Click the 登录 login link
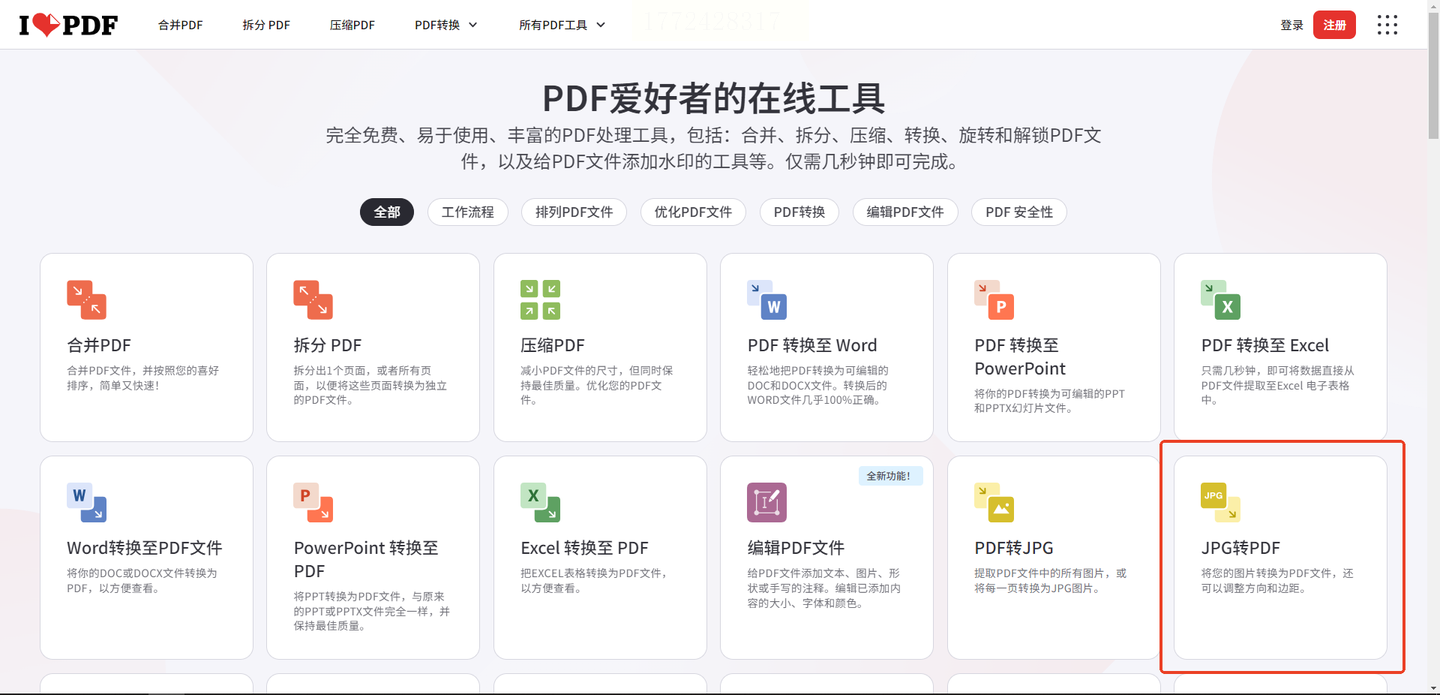This screenshot has height=695, width=1440. point(1292,25)
